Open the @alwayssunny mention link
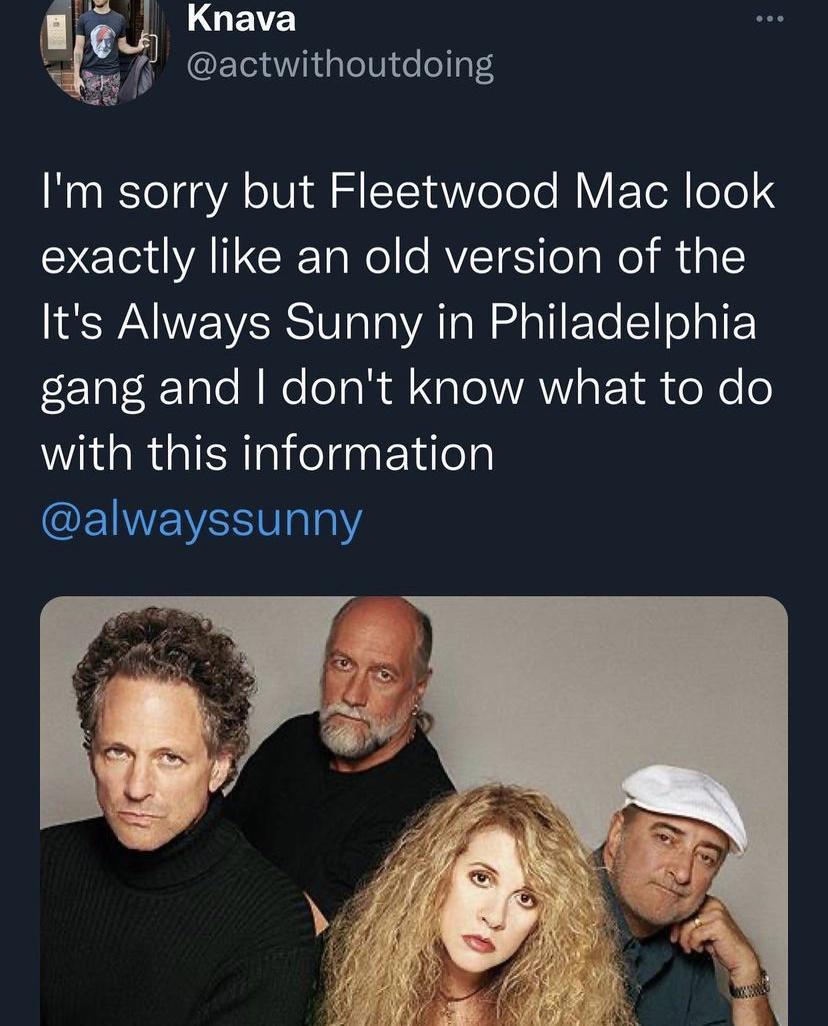 click(x=201, y=521)
